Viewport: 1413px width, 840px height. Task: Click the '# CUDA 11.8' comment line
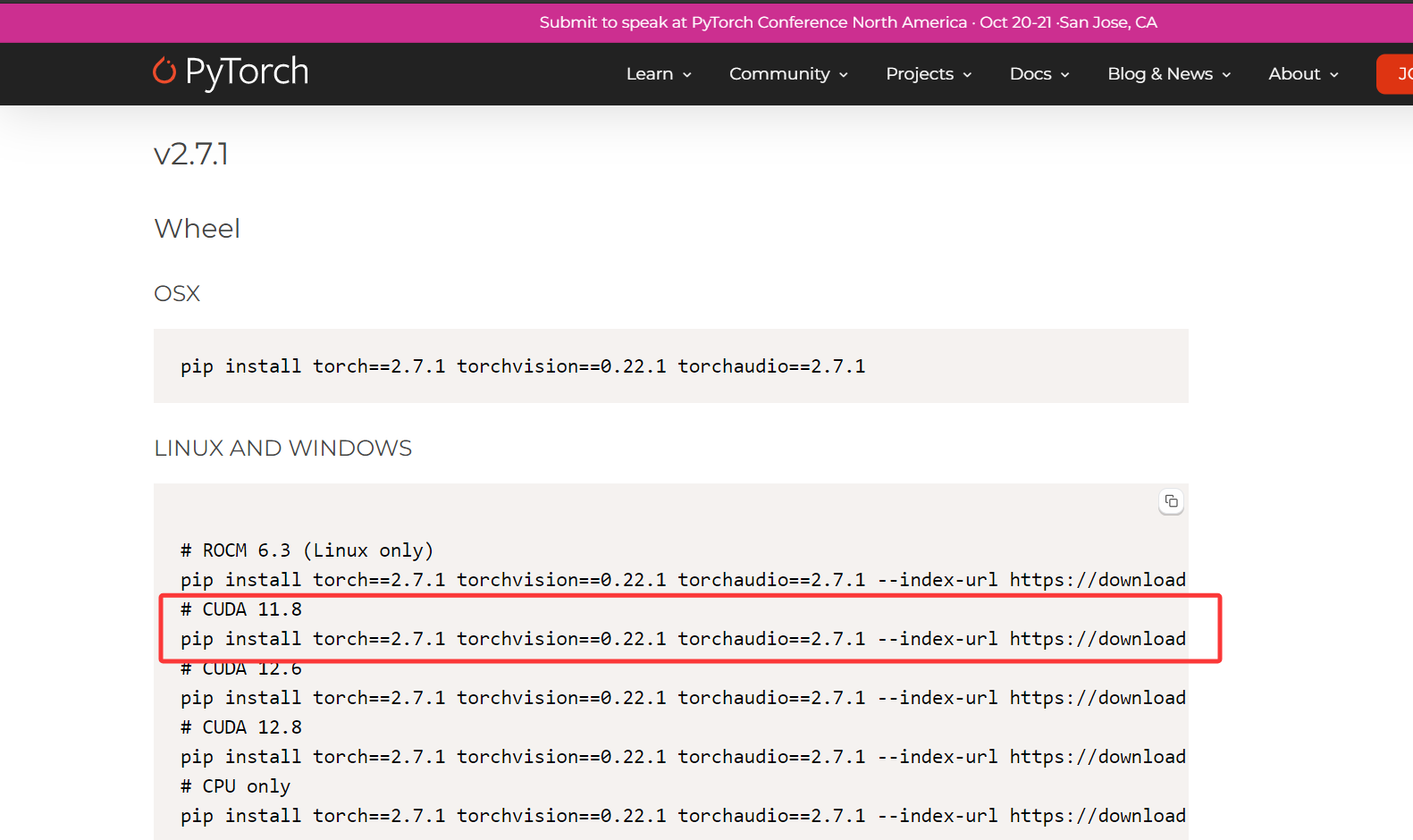(x=241, y=609)
